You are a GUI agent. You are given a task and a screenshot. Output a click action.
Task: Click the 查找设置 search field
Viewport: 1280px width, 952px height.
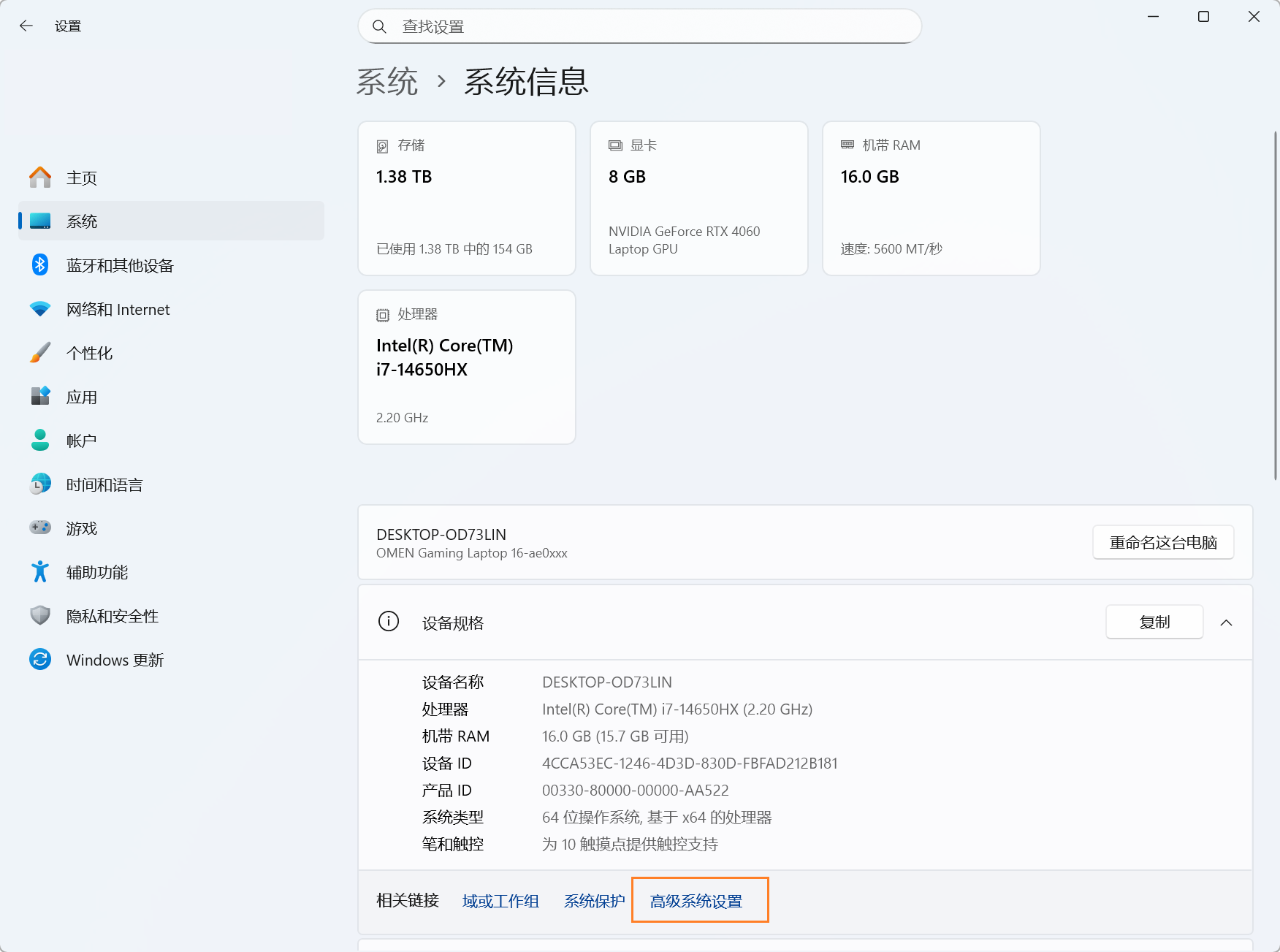pos(650,27)
